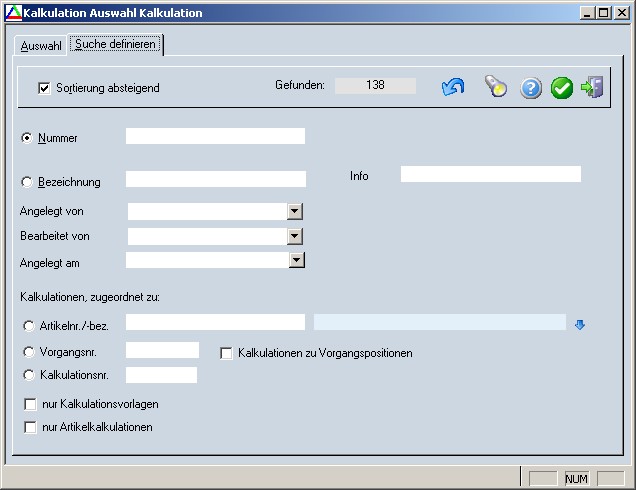Viewport: 636px width, 490px height.
Task: Start search with the flashlight icon
Action: coord(496,88)
